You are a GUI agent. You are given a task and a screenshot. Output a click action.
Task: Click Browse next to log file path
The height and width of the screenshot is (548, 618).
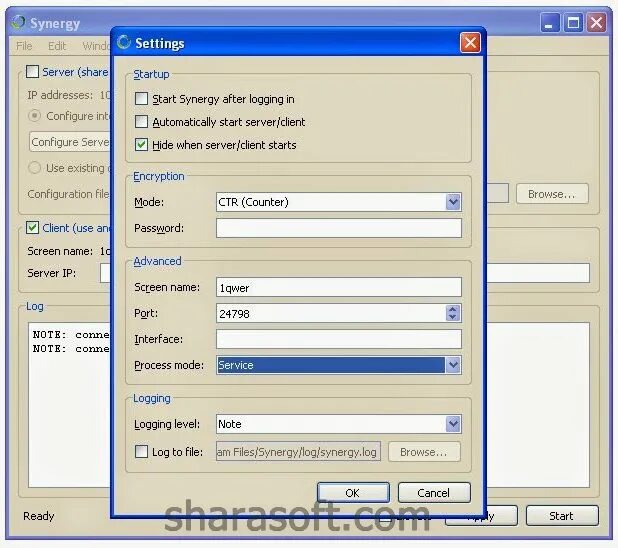(x=424, y=451)
